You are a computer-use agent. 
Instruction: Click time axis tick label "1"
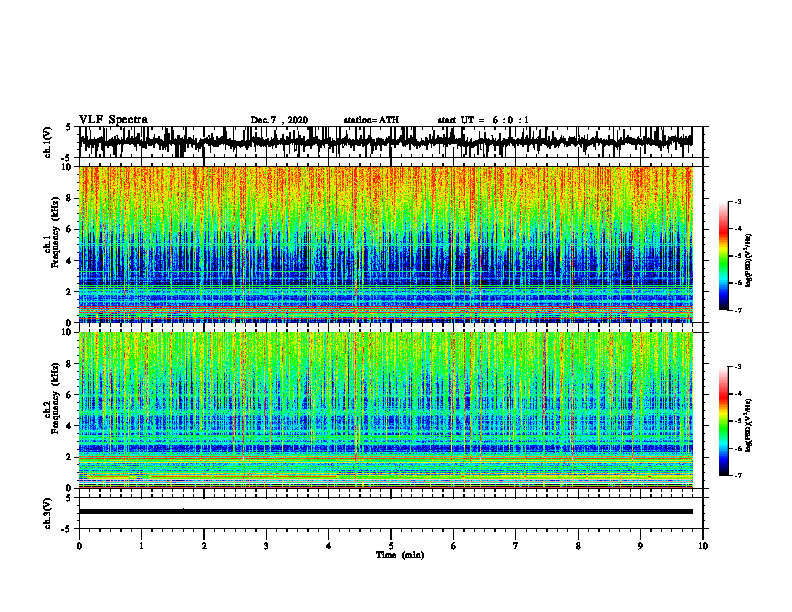(x=141, y=546)
